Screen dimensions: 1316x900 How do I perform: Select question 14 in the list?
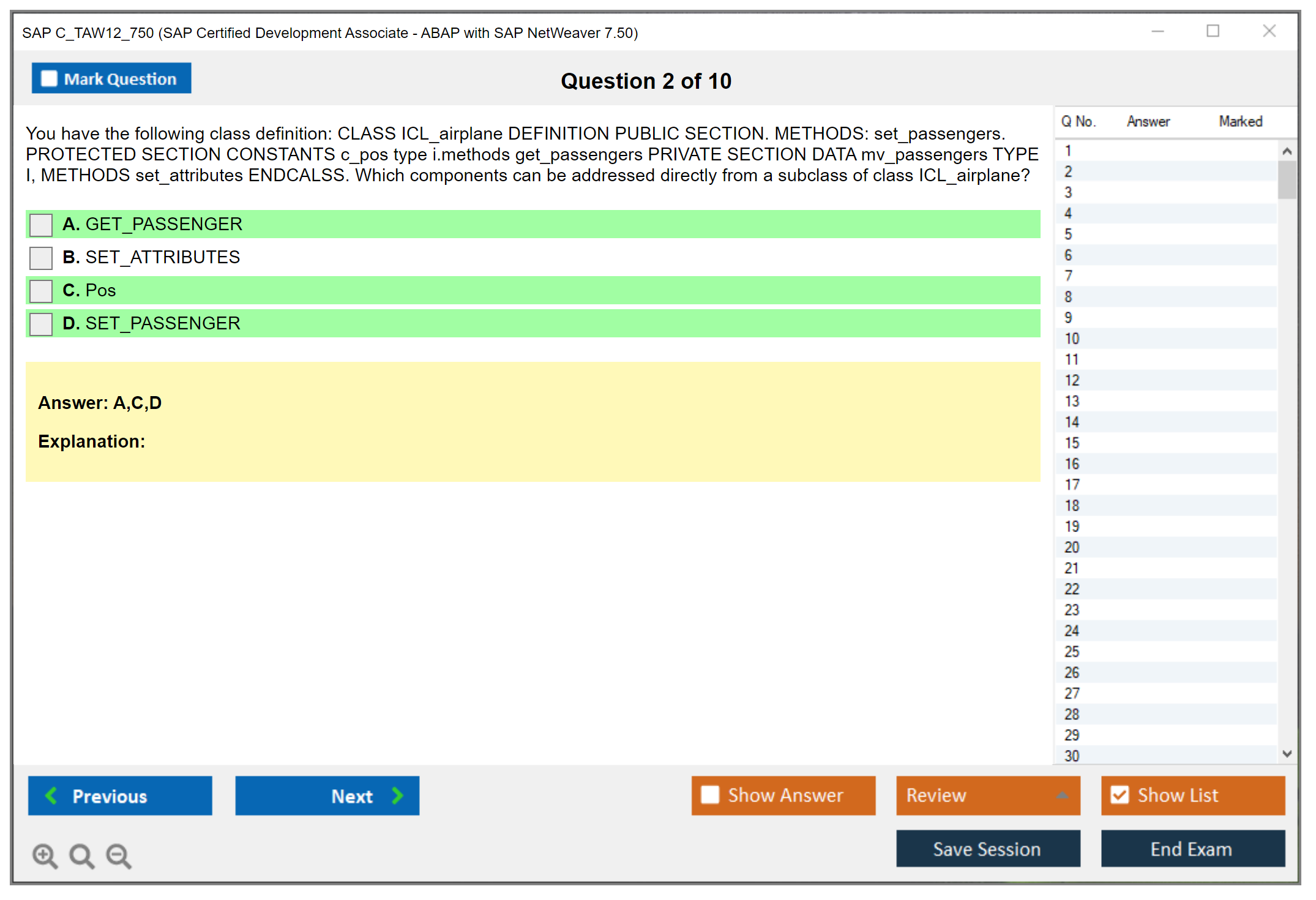pyautogui.click(x=1072, y=422)
